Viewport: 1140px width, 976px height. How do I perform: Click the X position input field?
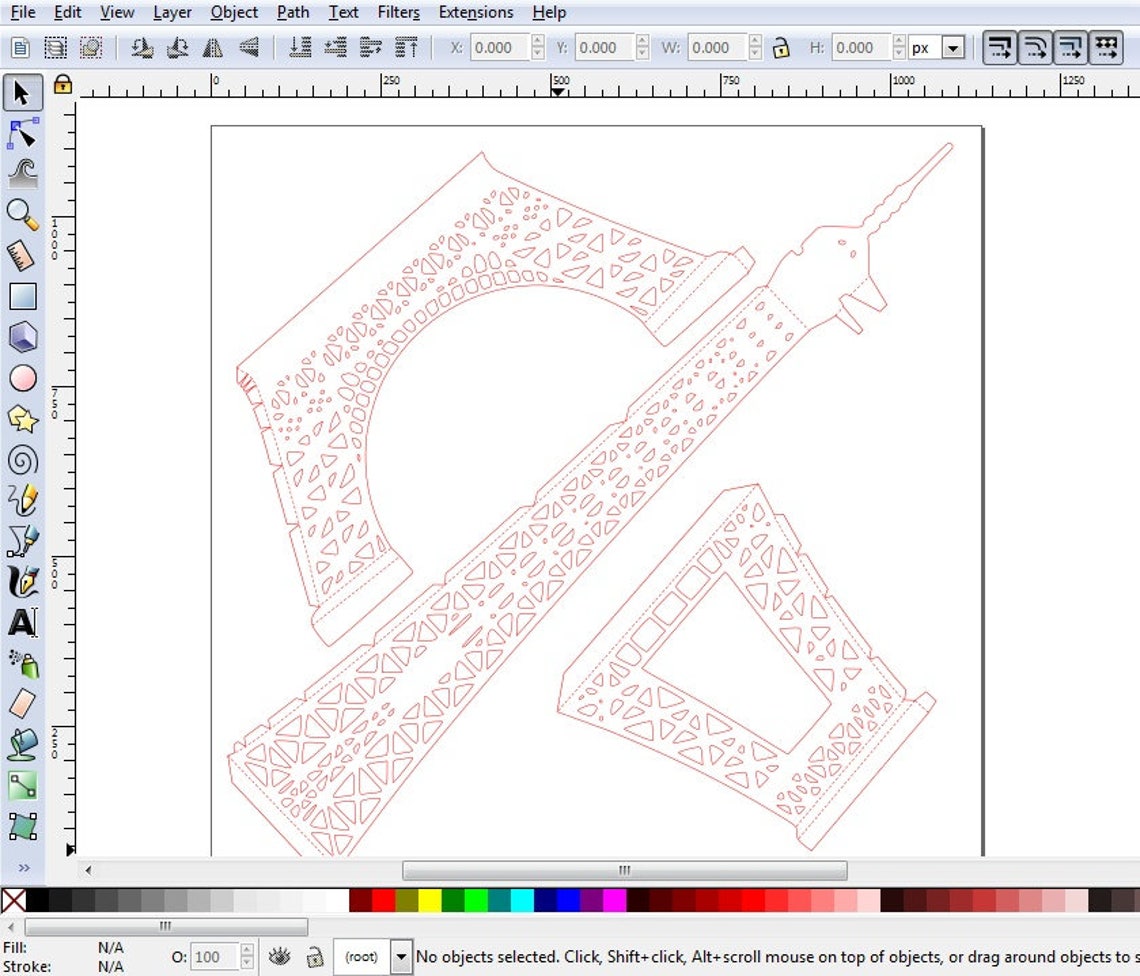point(501,48)
